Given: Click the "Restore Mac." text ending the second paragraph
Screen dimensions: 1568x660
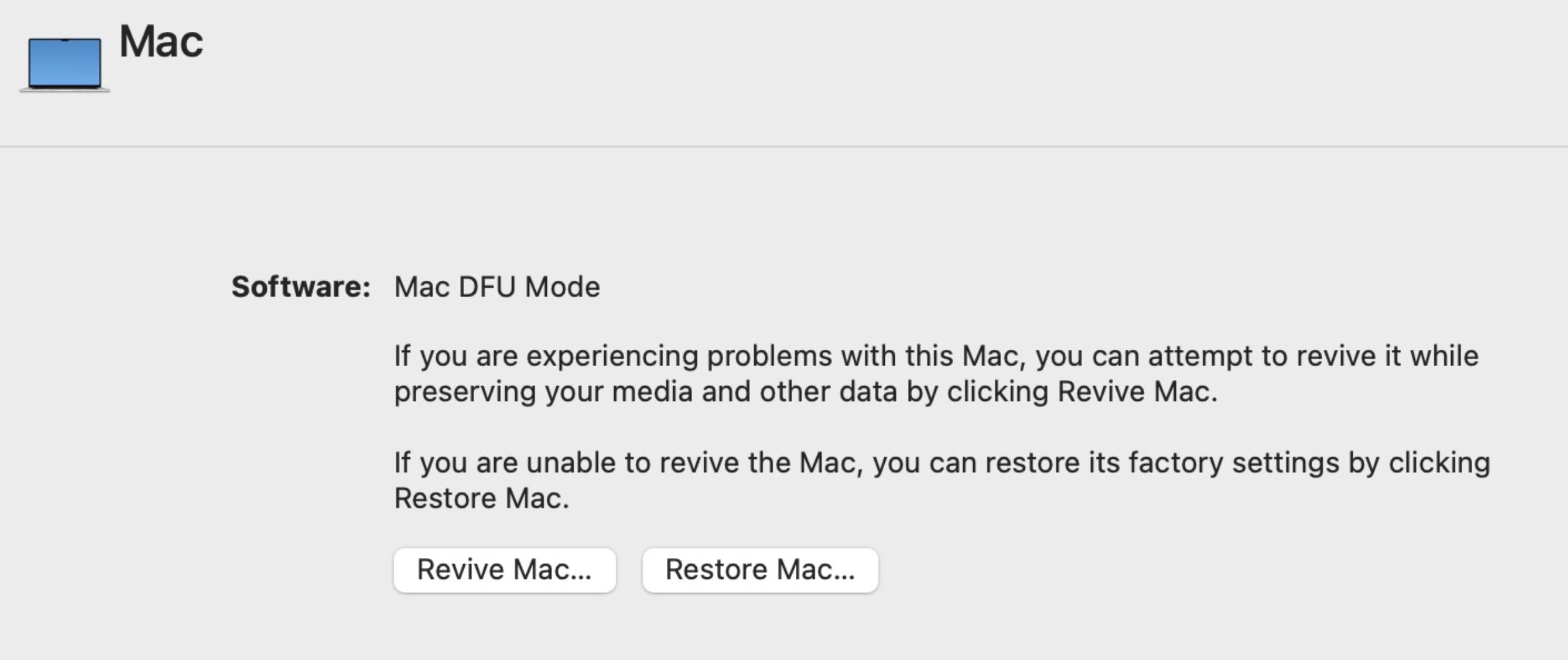Looking at the screenshot, I should [482, 498].
